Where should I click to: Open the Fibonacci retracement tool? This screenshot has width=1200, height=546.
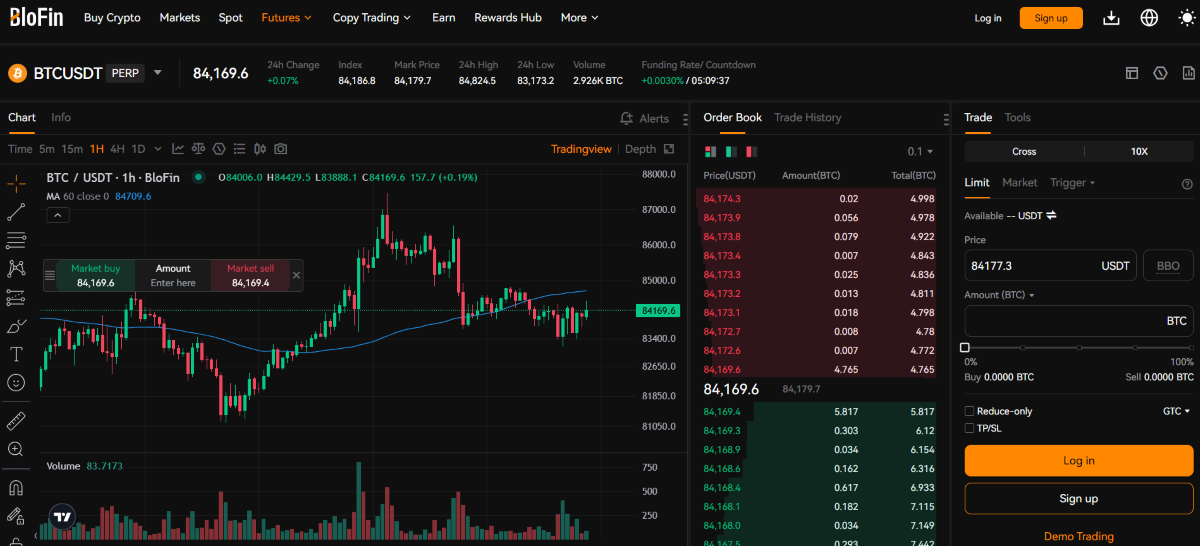(16, 240)
